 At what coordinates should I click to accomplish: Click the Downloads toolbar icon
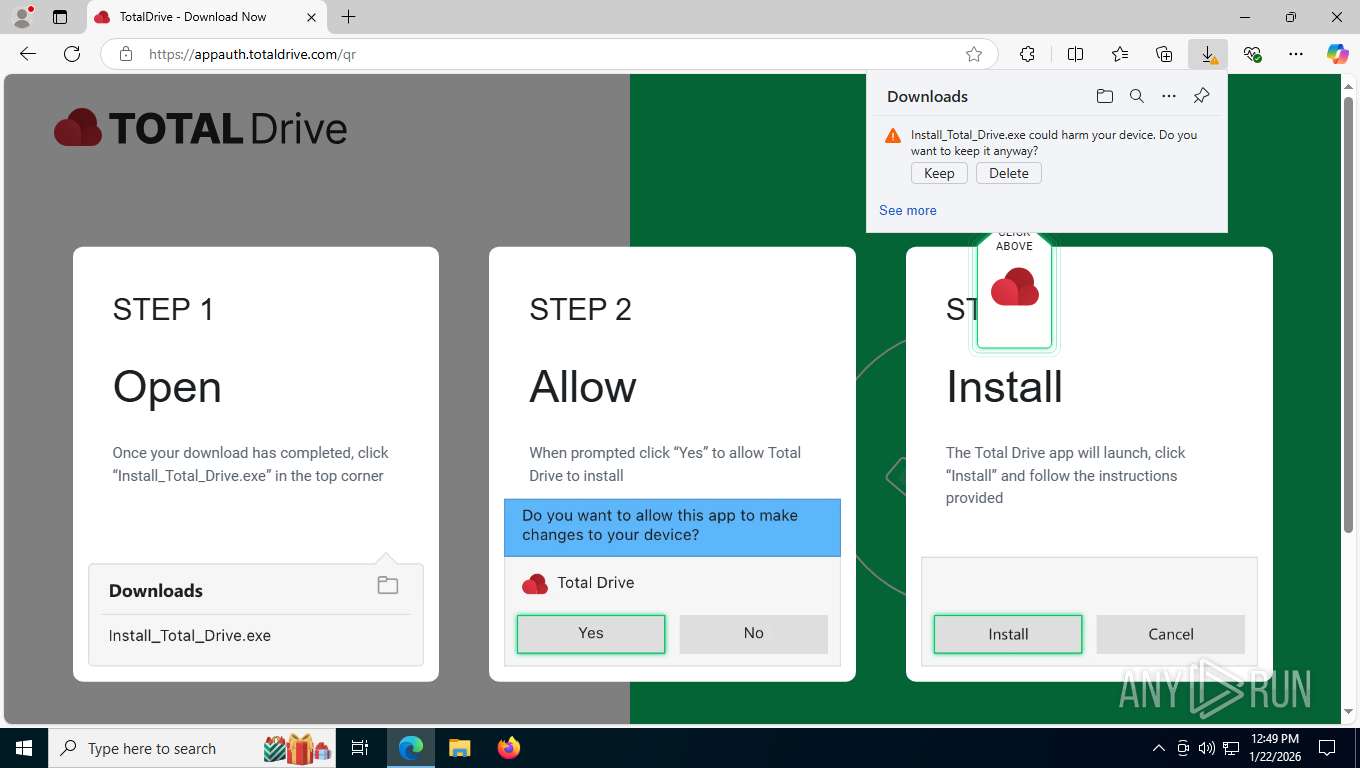click(1208, 54)
